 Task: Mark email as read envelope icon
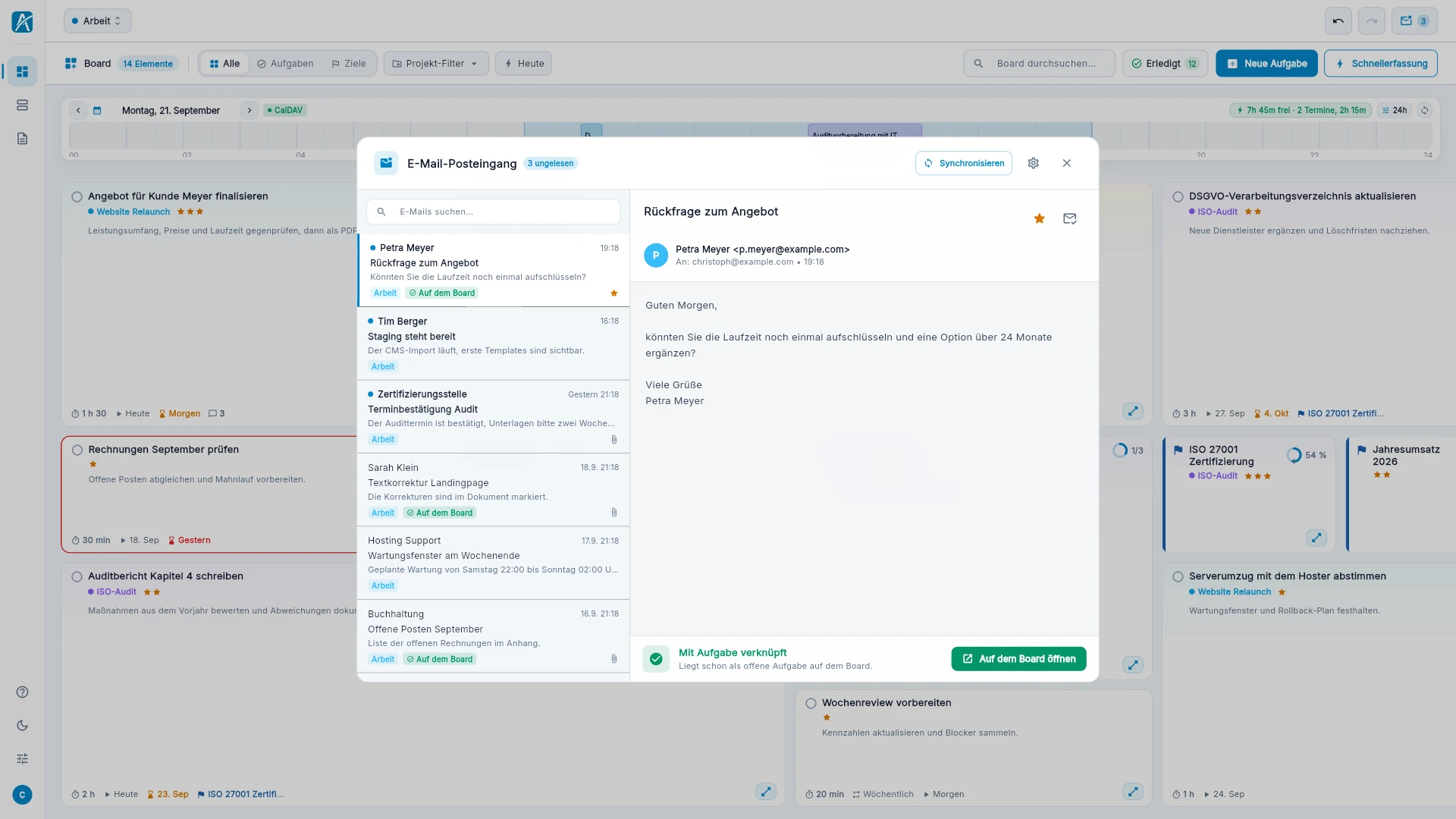pos(1069,218)
